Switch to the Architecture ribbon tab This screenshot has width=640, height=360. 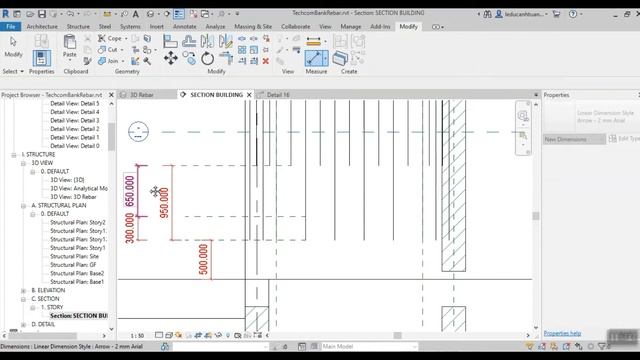42,27
